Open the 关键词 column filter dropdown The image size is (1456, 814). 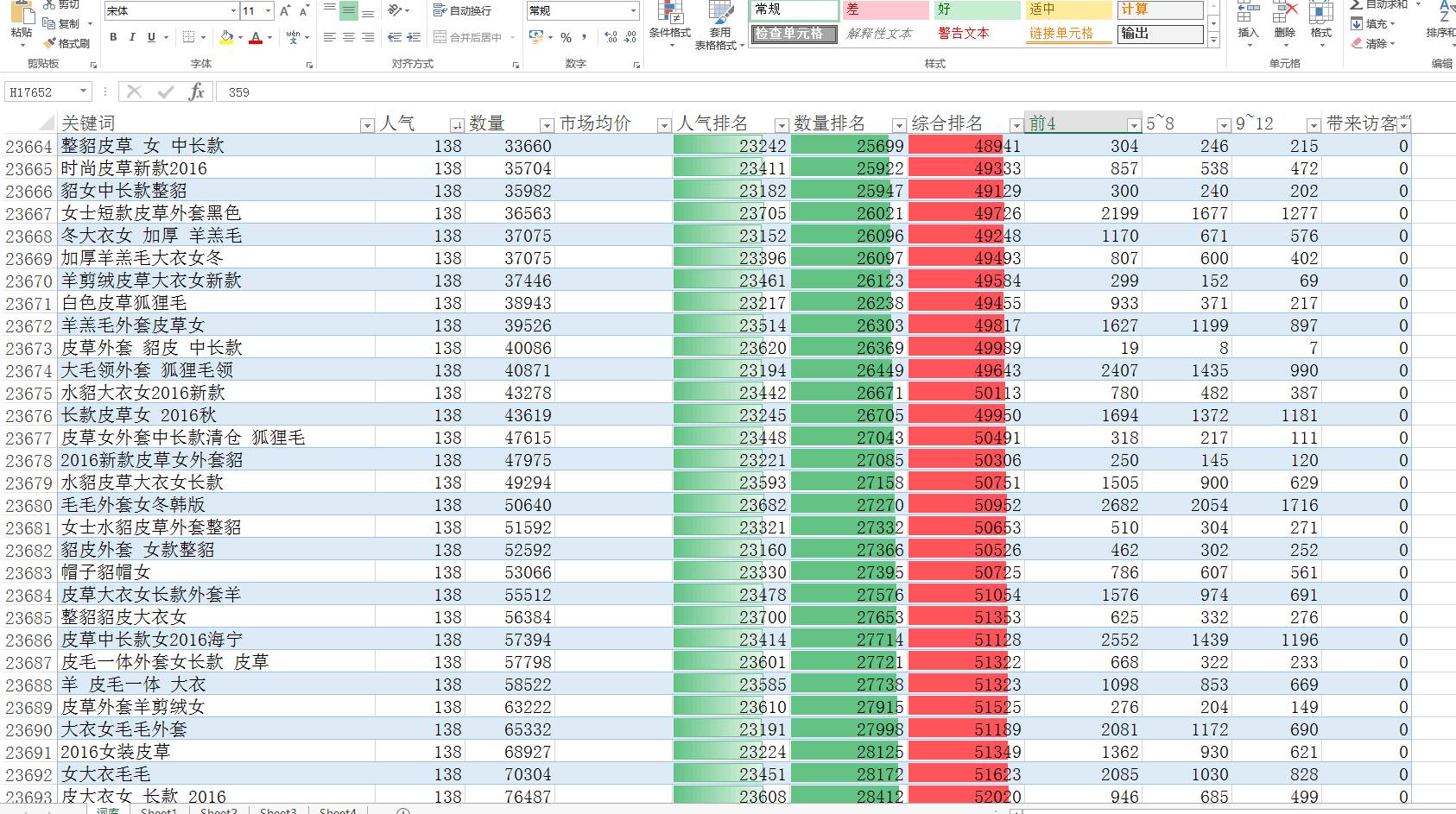[x=367, y=126]
